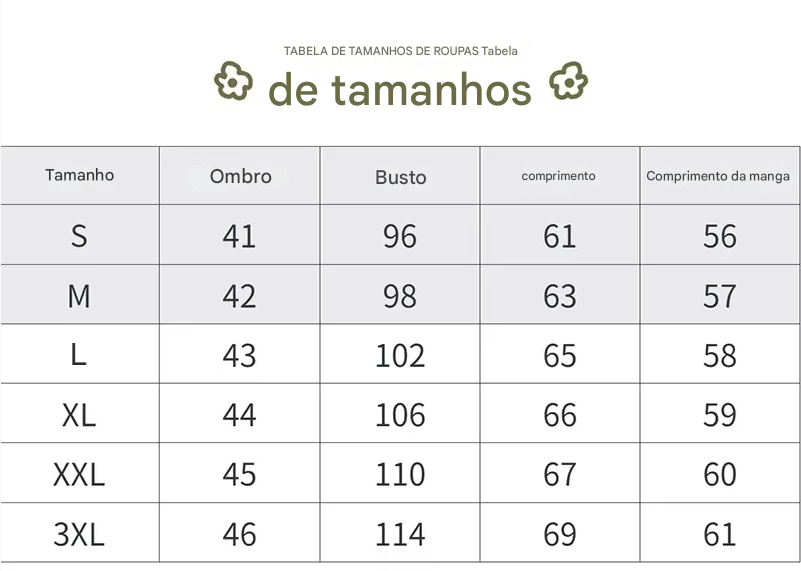Click the XL size row label

79,414
